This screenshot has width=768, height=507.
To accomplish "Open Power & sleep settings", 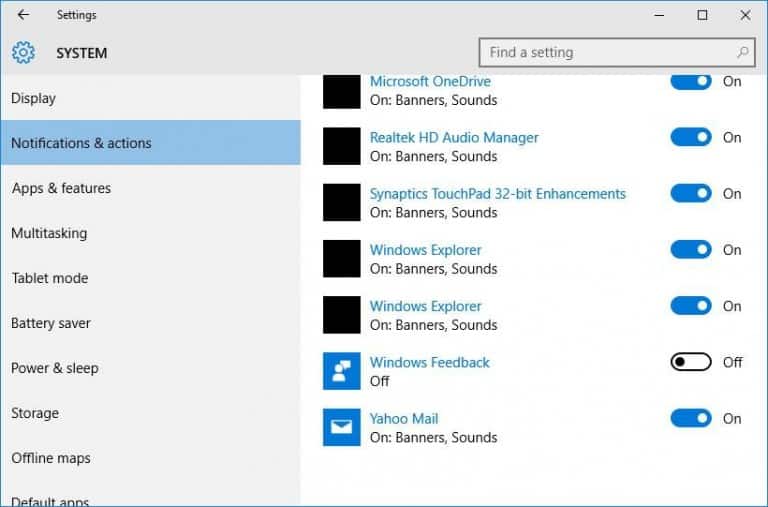I will [150, 368].
